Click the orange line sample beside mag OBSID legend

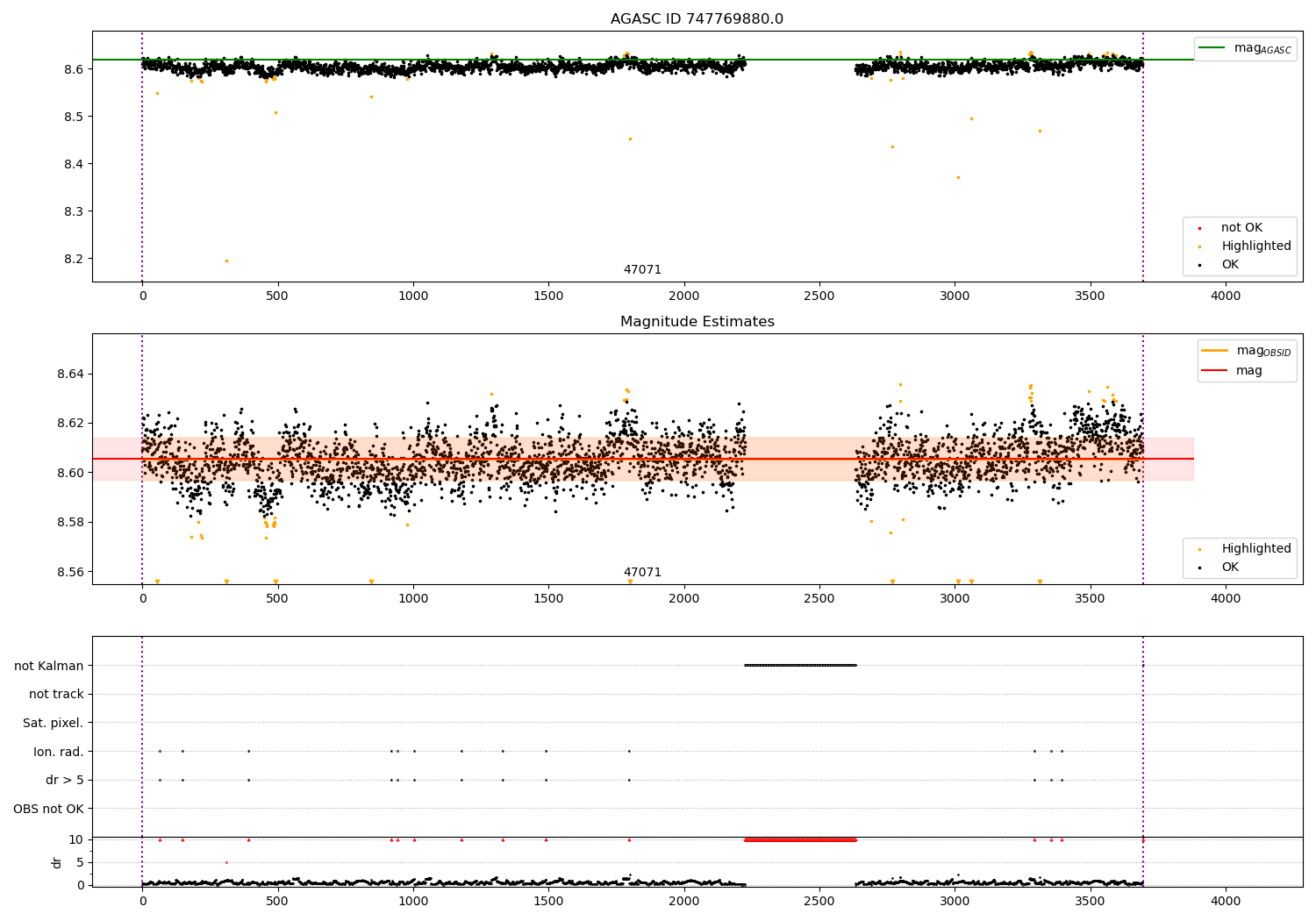[1214, 351]
